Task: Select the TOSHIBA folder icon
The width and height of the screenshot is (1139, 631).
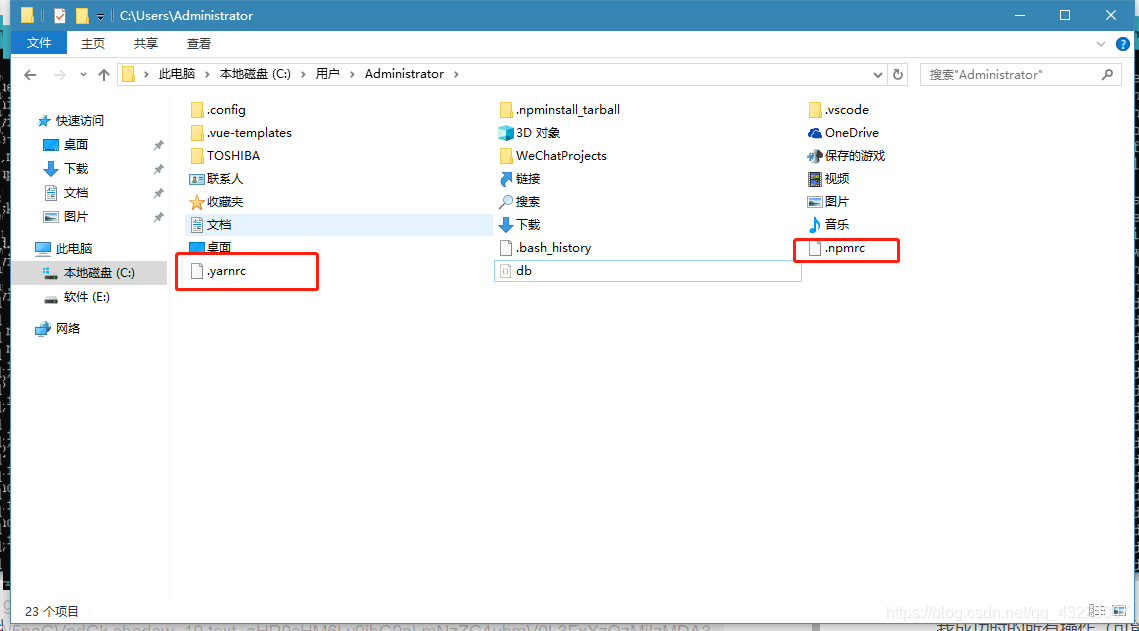Action: click(197, 155)
